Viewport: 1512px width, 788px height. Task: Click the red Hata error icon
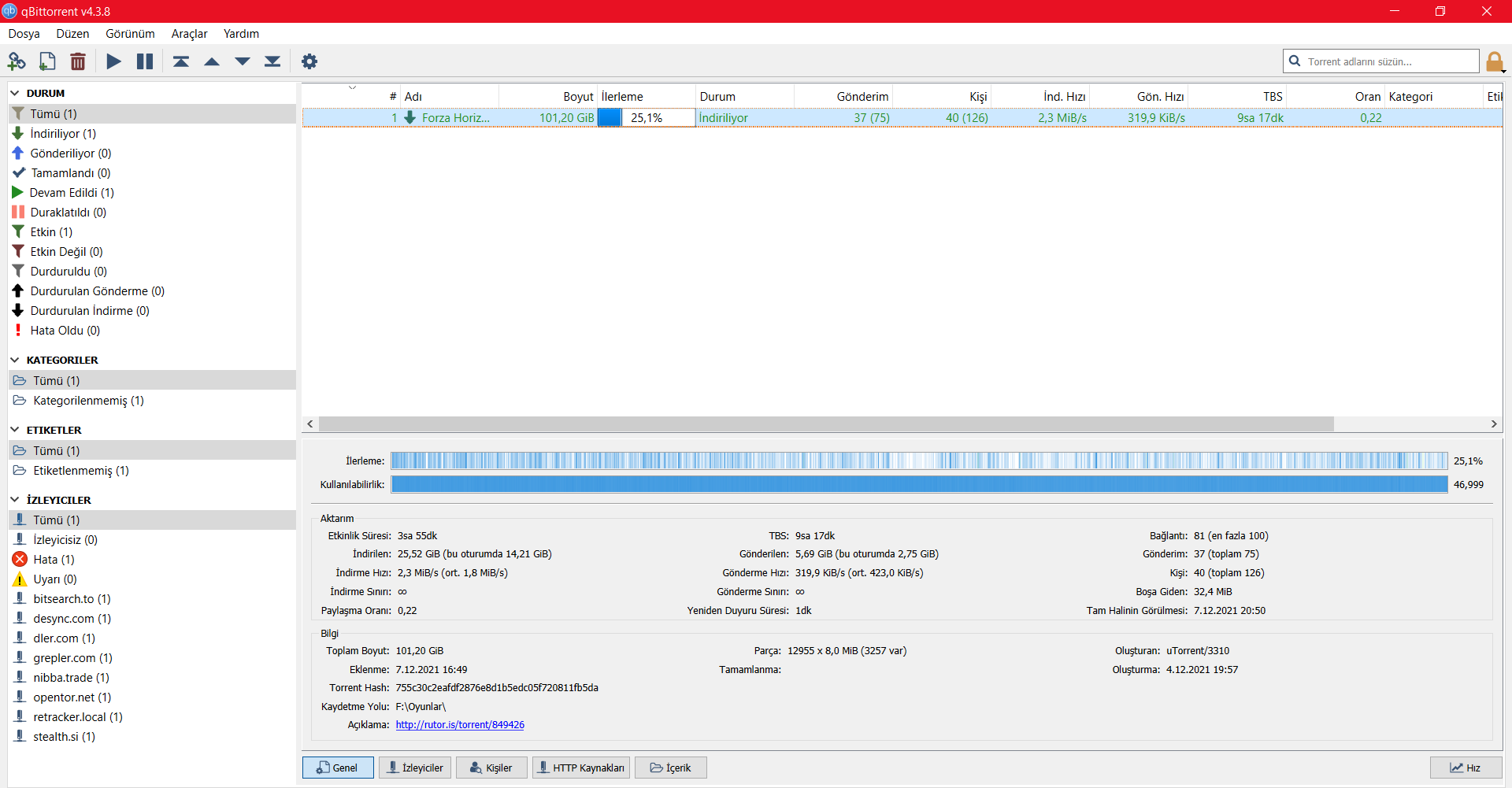[x=20, y=559]
